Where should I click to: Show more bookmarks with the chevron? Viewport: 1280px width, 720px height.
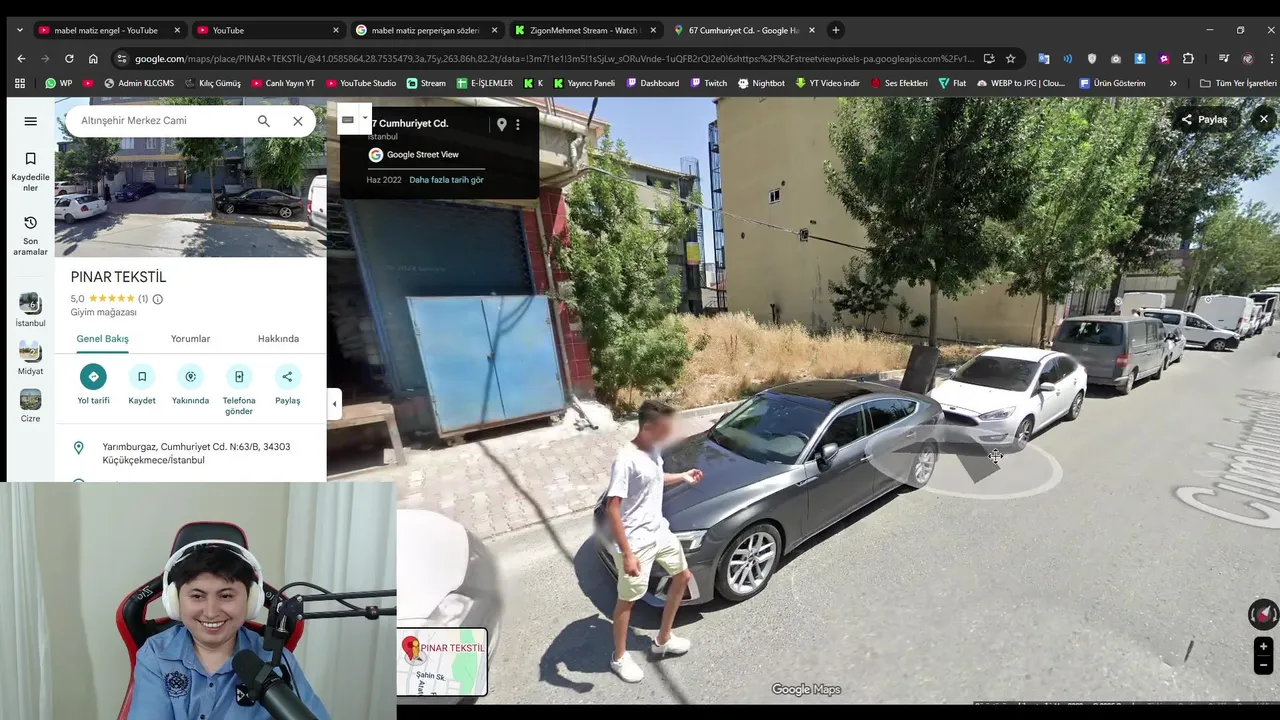[x=1173, y=83]
